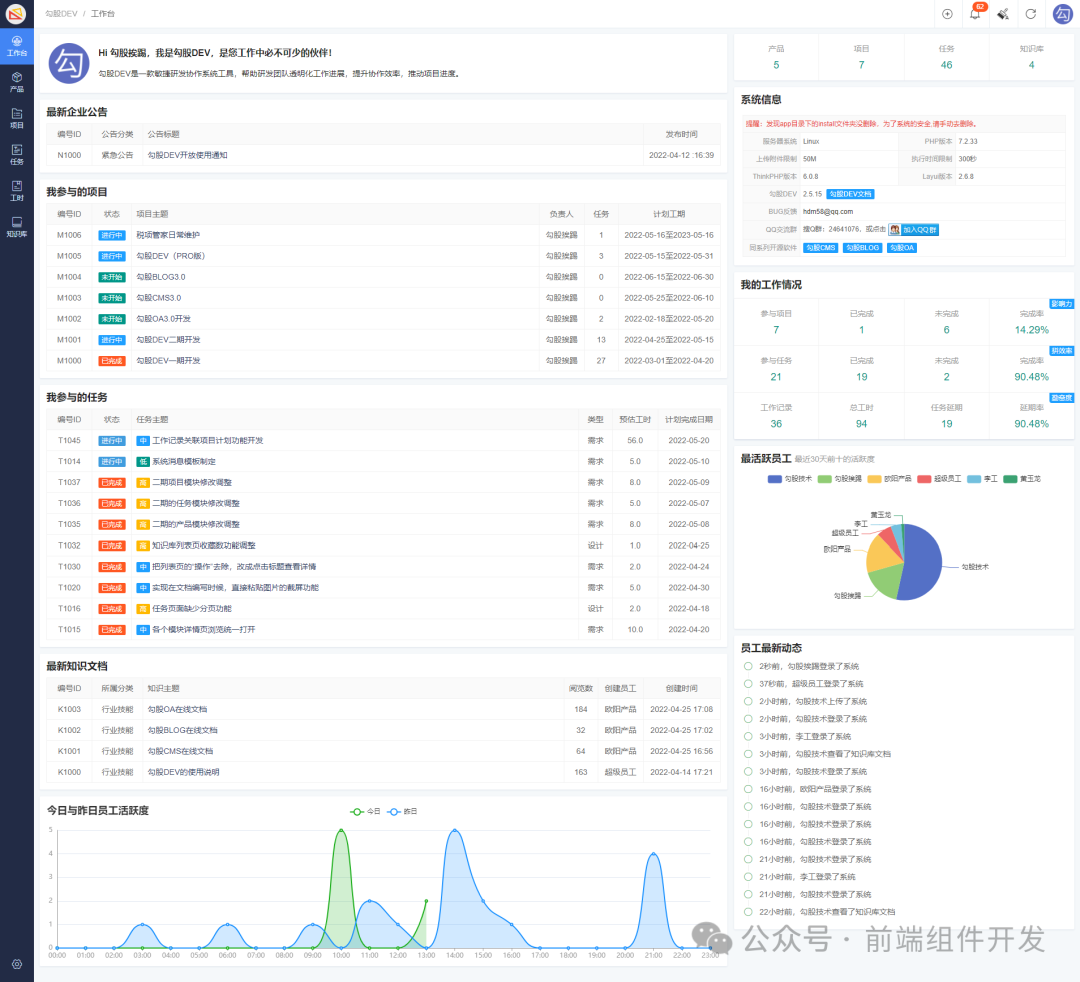This screenshot has height=982, width=1080.
Task: Toggle 超级员工 red legend item
Action: 939,479
